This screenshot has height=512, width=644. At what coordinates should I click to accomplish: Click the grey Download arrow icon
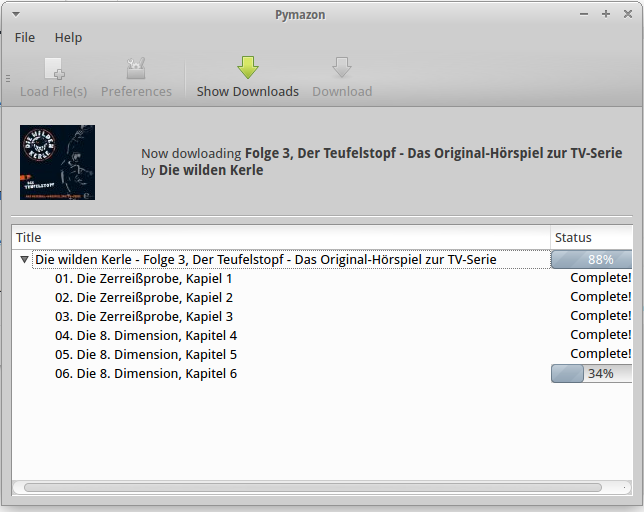coord(342,68)
